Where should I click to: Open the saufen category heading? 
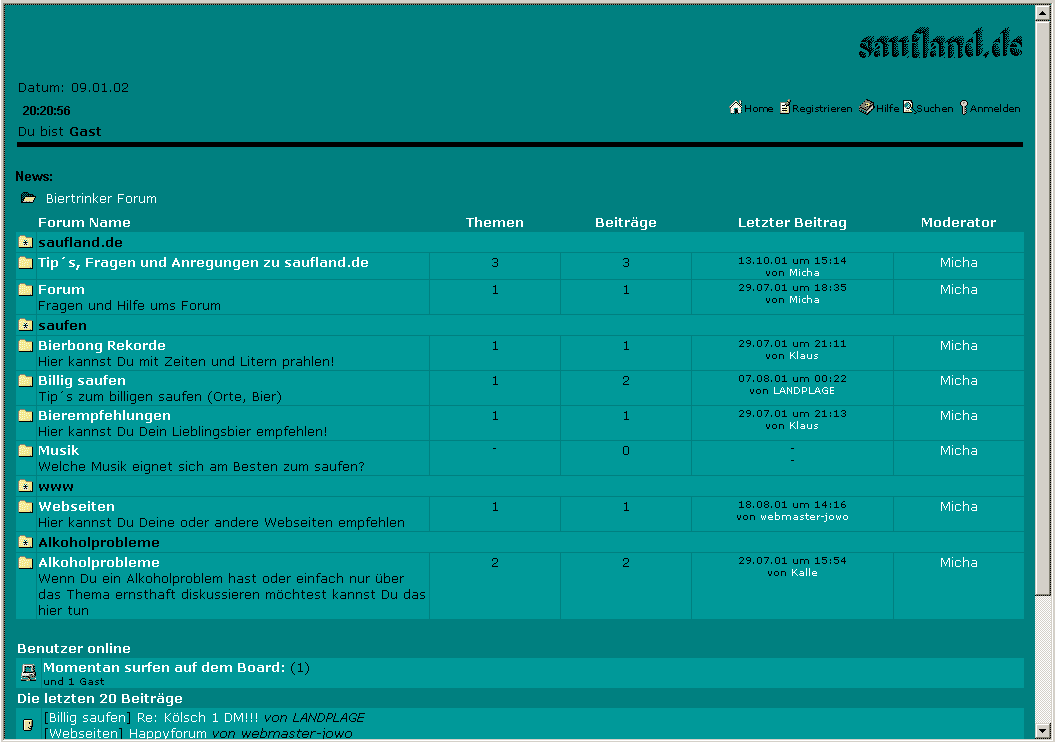coord(62,326)
